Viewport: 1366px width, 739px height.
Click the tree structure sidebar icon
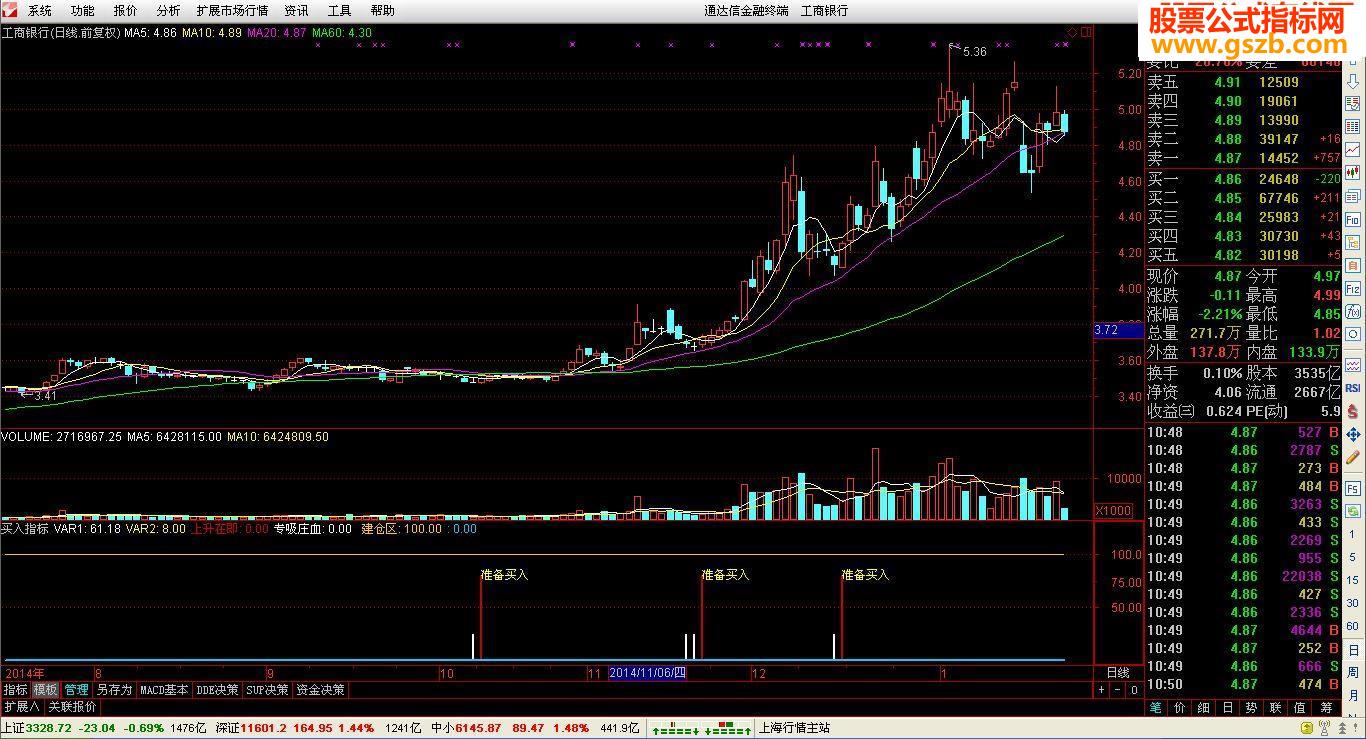click(x=1353, y=242)
